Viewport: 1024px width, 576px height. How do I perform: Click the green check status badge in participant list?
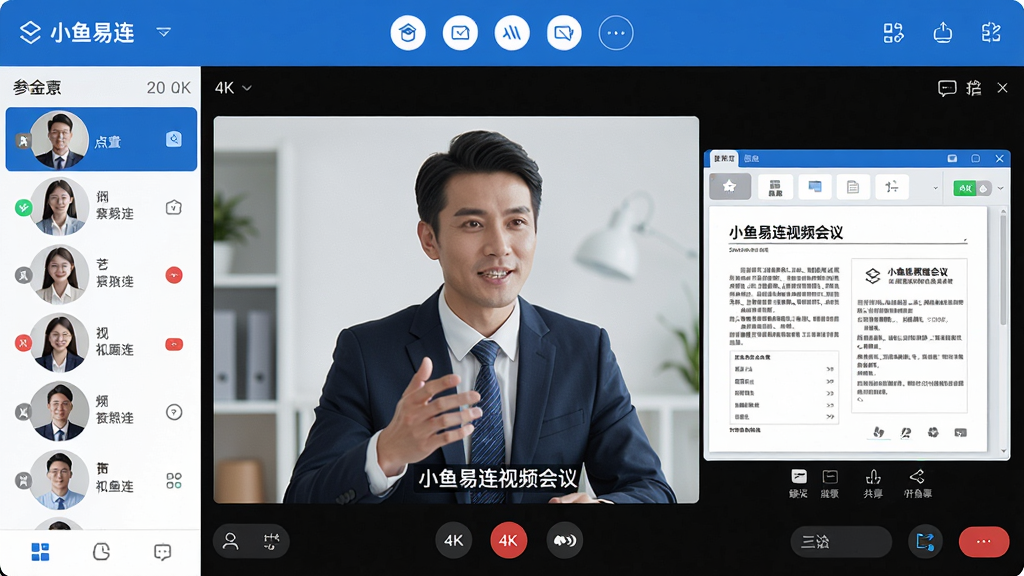coord(24,208)
